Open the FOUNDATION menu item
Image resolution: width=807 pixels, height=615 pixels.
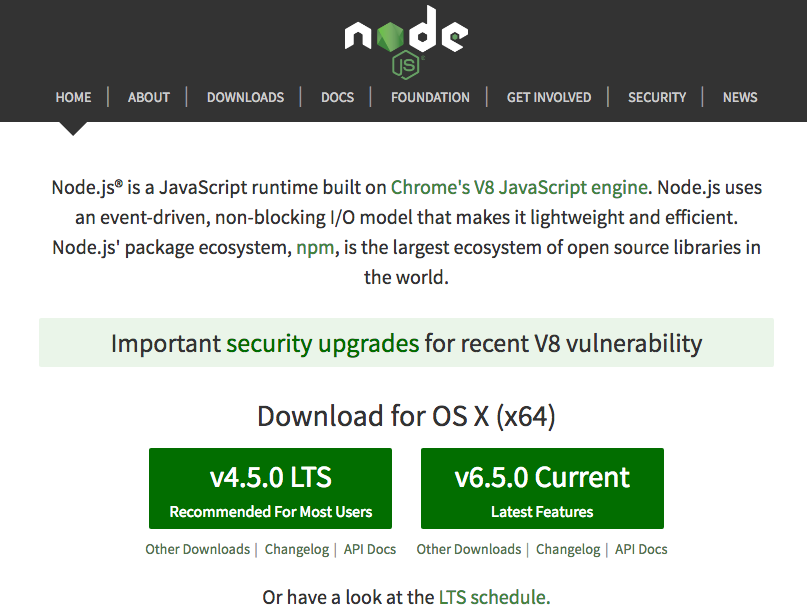[x=430, y=97]
